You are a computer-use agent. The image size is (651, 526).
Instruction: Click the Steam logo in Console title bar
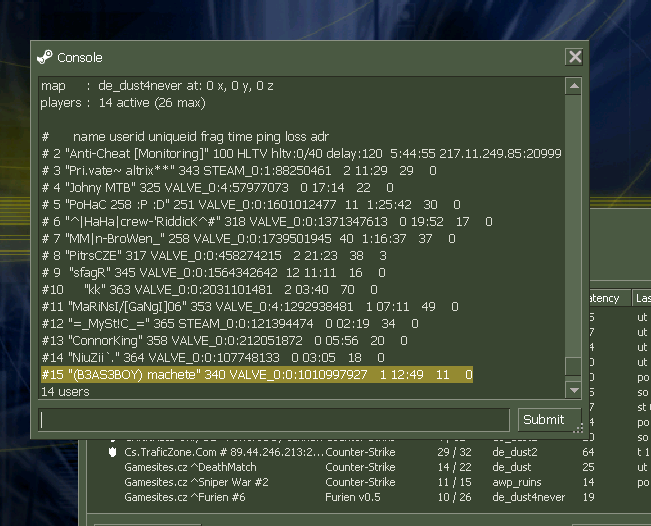[45, 57]
